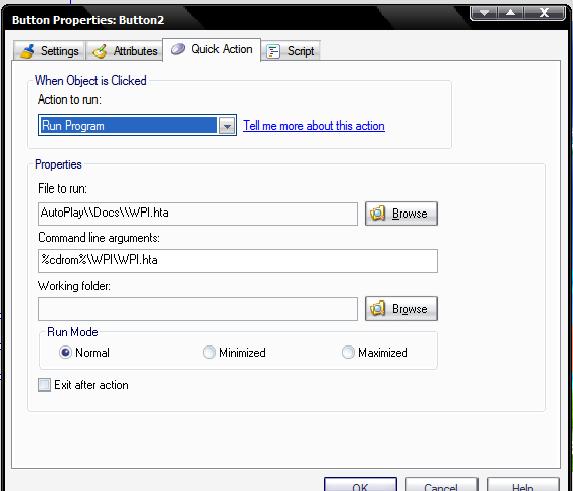
Task: Click the Quick Action tab icon
Action: tap(178, 49)
